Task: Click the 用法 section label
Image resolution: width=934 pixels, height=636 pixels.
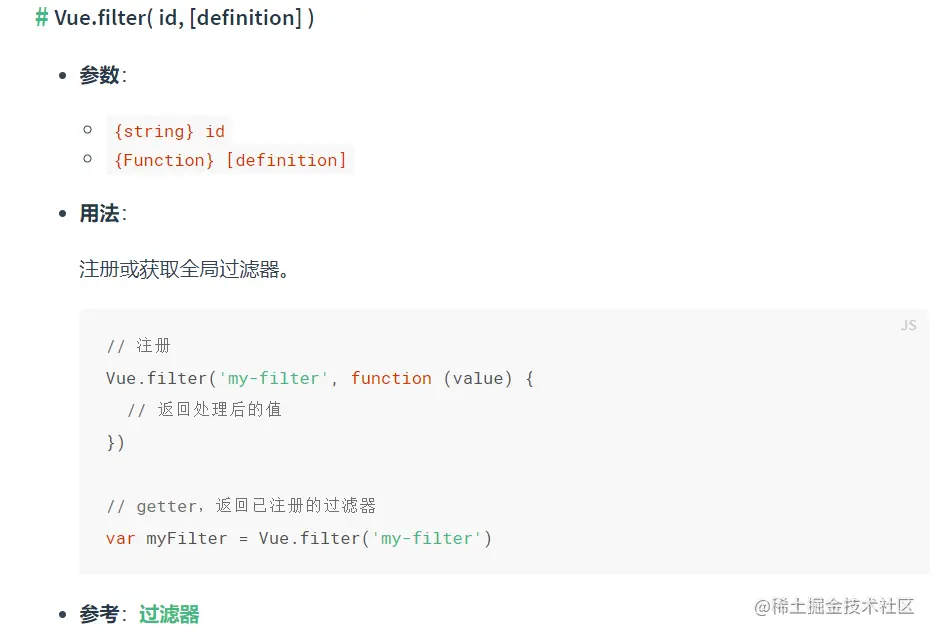Action: 99,213
